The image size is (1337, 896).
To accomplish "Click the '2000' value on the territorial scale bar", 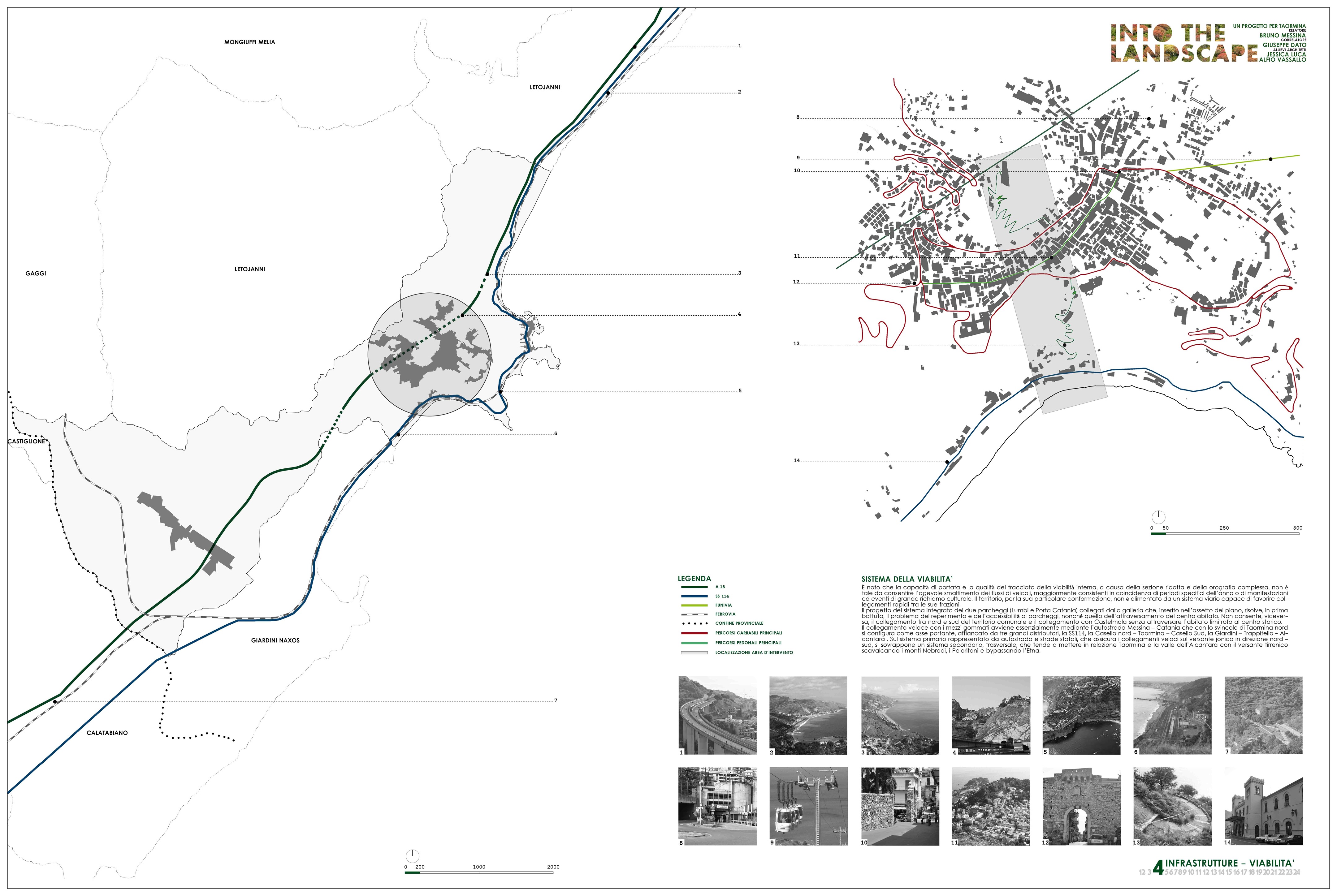I will pyautogui.click(x=553, y=867).
